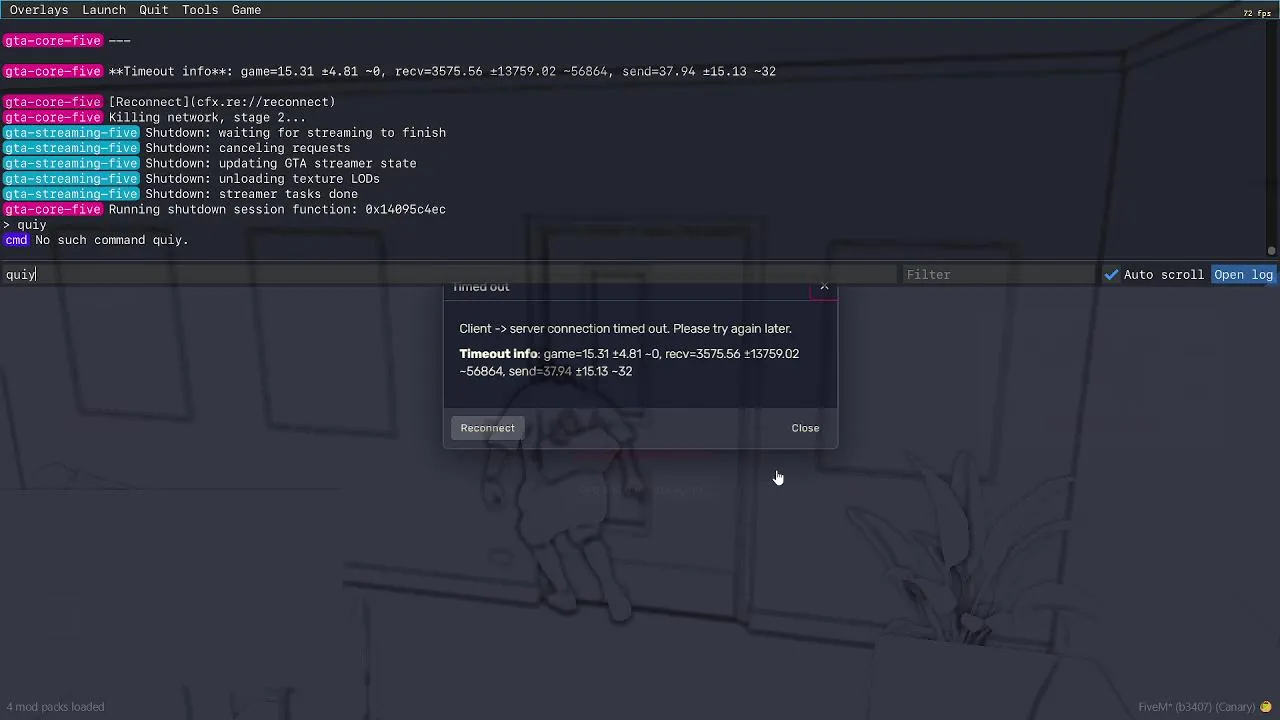Viewport: 1280px width, 720px height.
Task: Open the Launch menu
Action: pyautogui.click(x=104, y=10)
